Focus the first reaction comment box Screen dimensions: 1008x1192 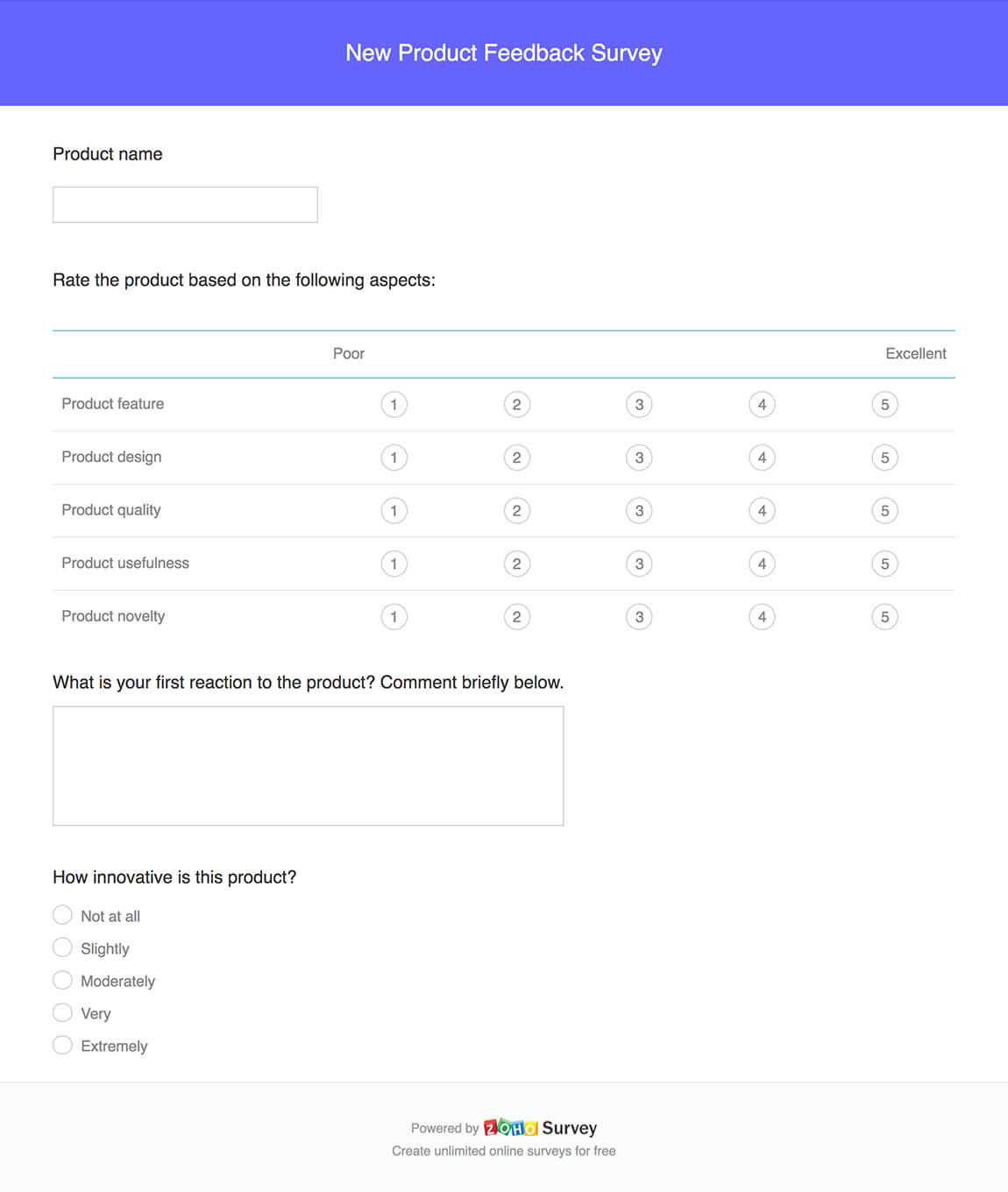click(308, 766)
